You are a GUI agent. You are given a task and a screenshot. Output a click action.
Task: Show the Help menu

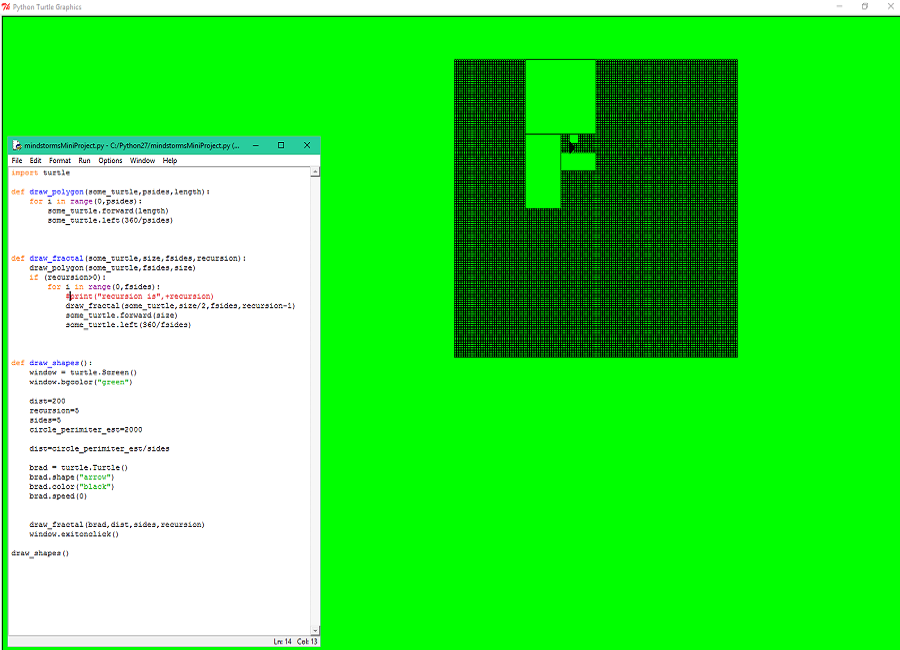tap(170, 160)
